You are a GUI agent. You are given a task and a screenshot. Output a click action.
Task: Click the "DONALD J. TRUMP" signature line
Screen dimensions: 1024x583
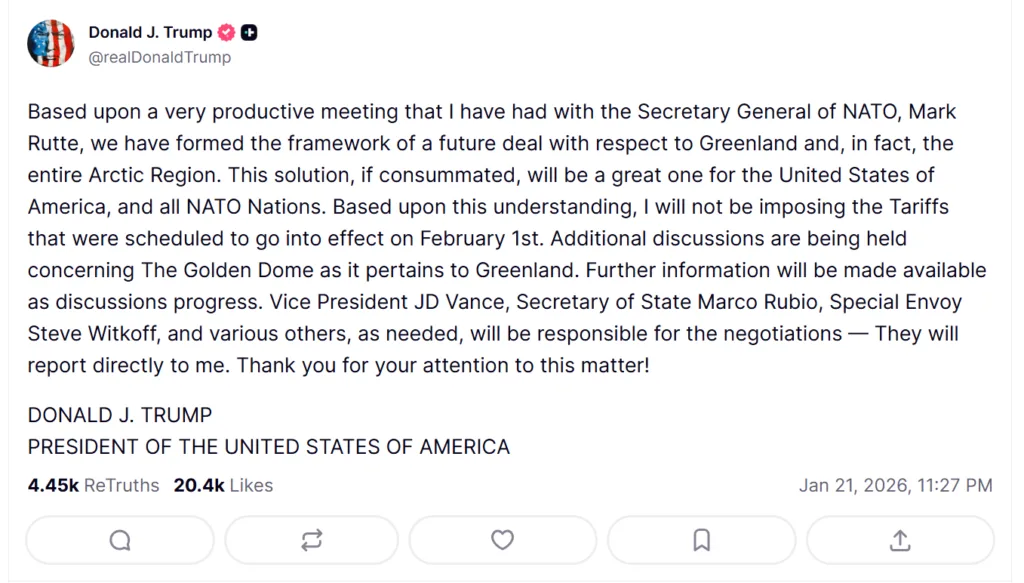[120, 414]
